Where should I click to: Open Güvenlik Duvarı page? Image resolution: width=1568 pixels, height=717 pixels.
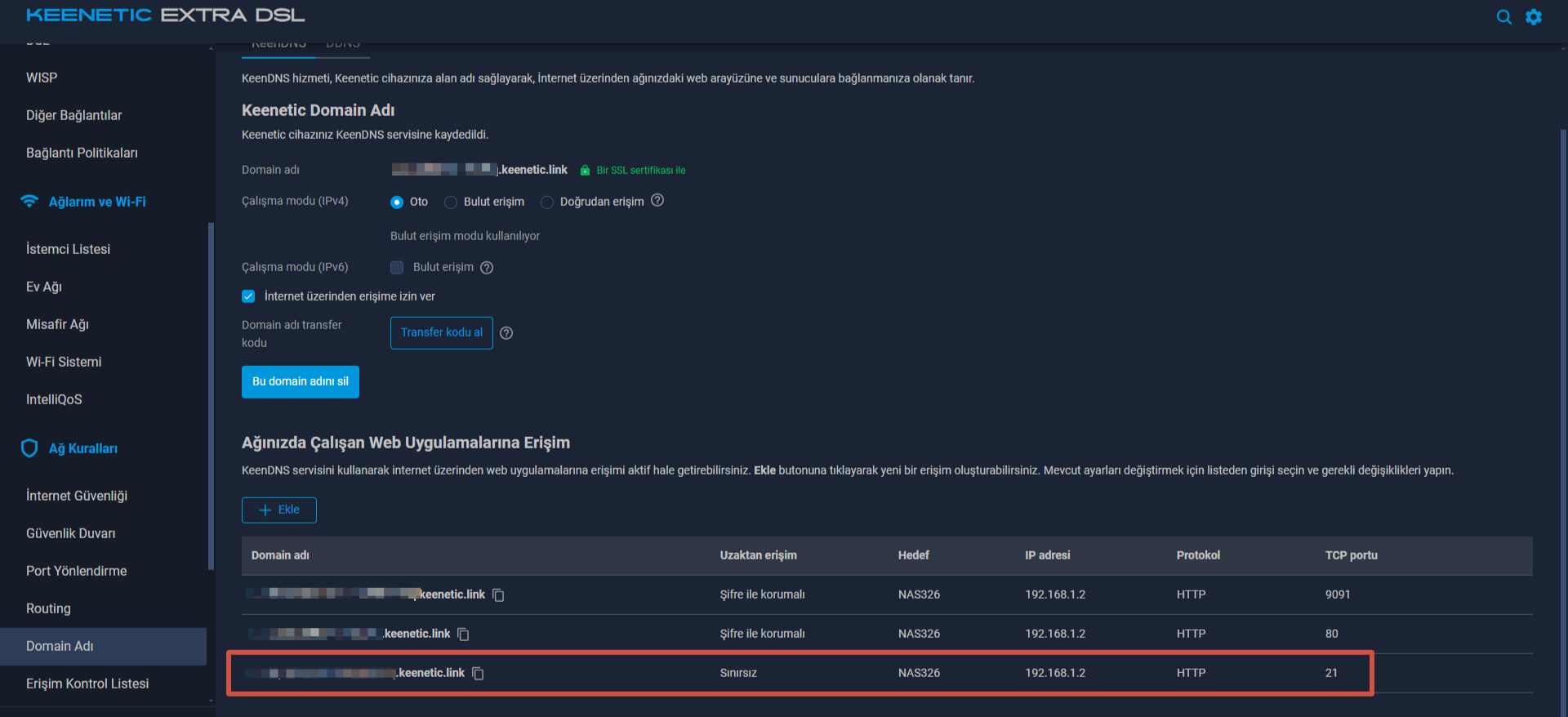pyautogui.click(x=70, y=533)
